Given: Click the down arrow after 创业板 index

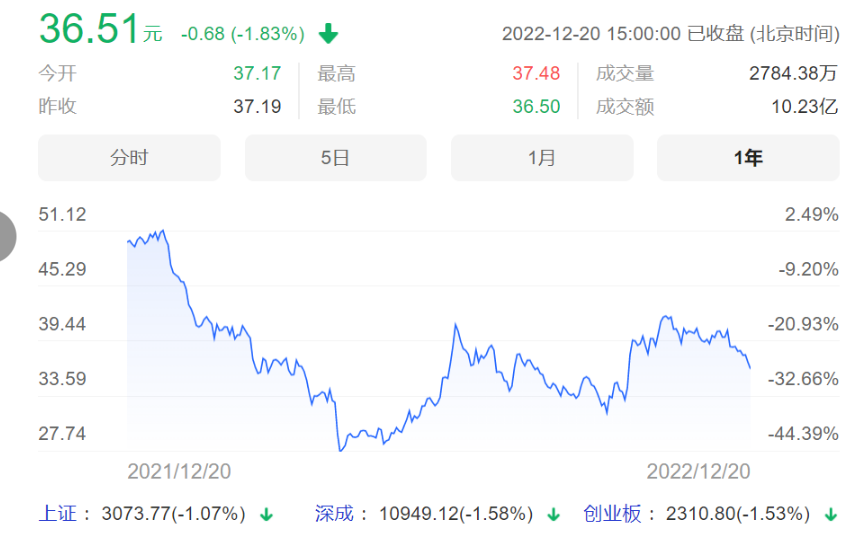Looking at the screenshot, I should (x=830, y=515).
